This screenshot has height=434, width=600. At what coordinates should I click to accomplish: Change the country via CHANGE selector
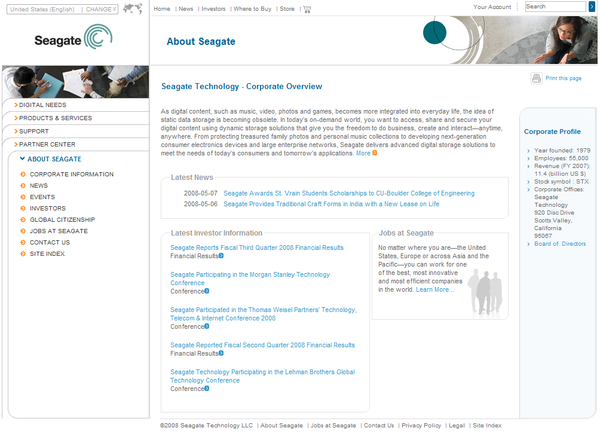101,9
